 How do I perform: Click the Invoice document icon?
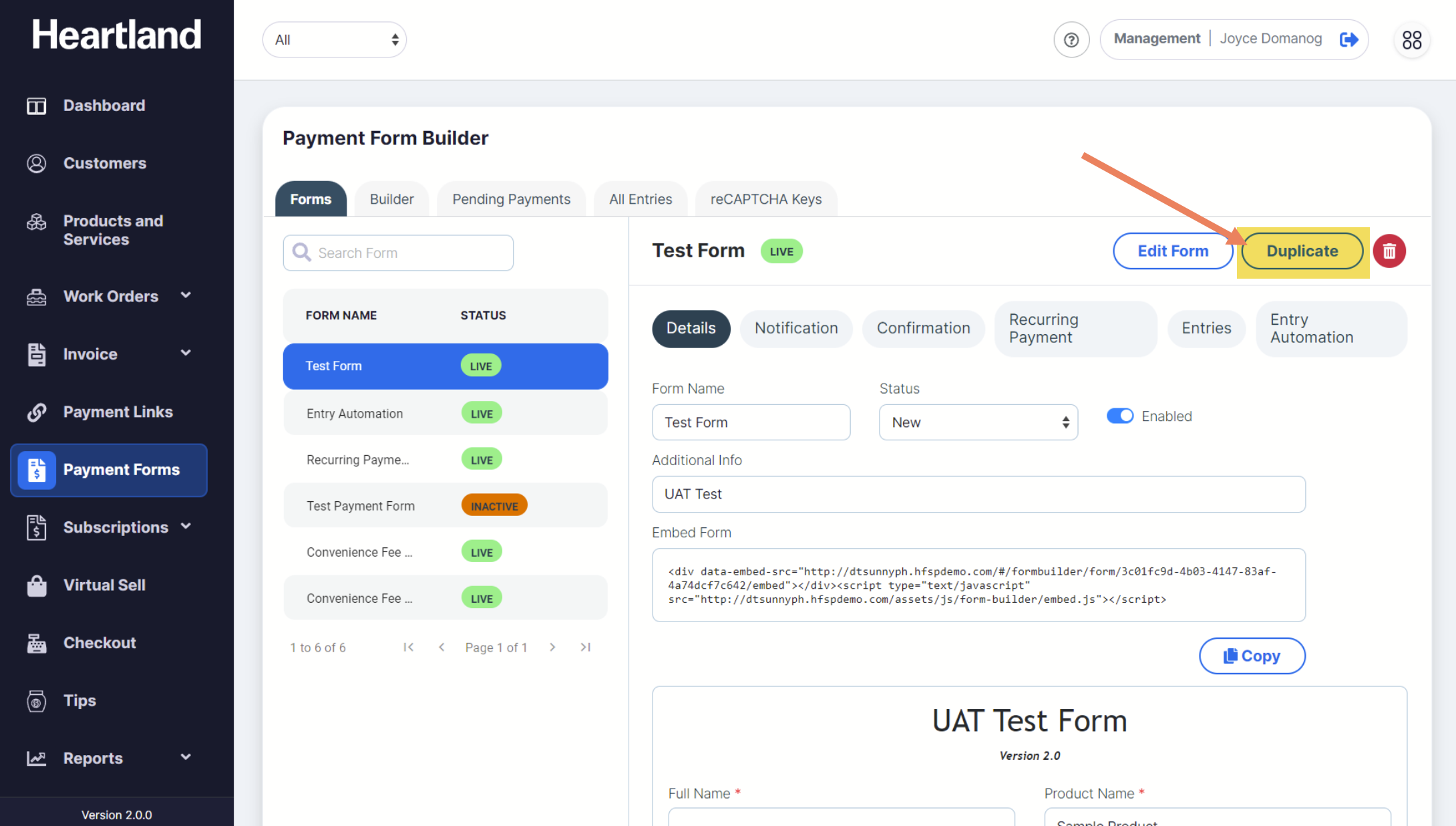point(36,354)
